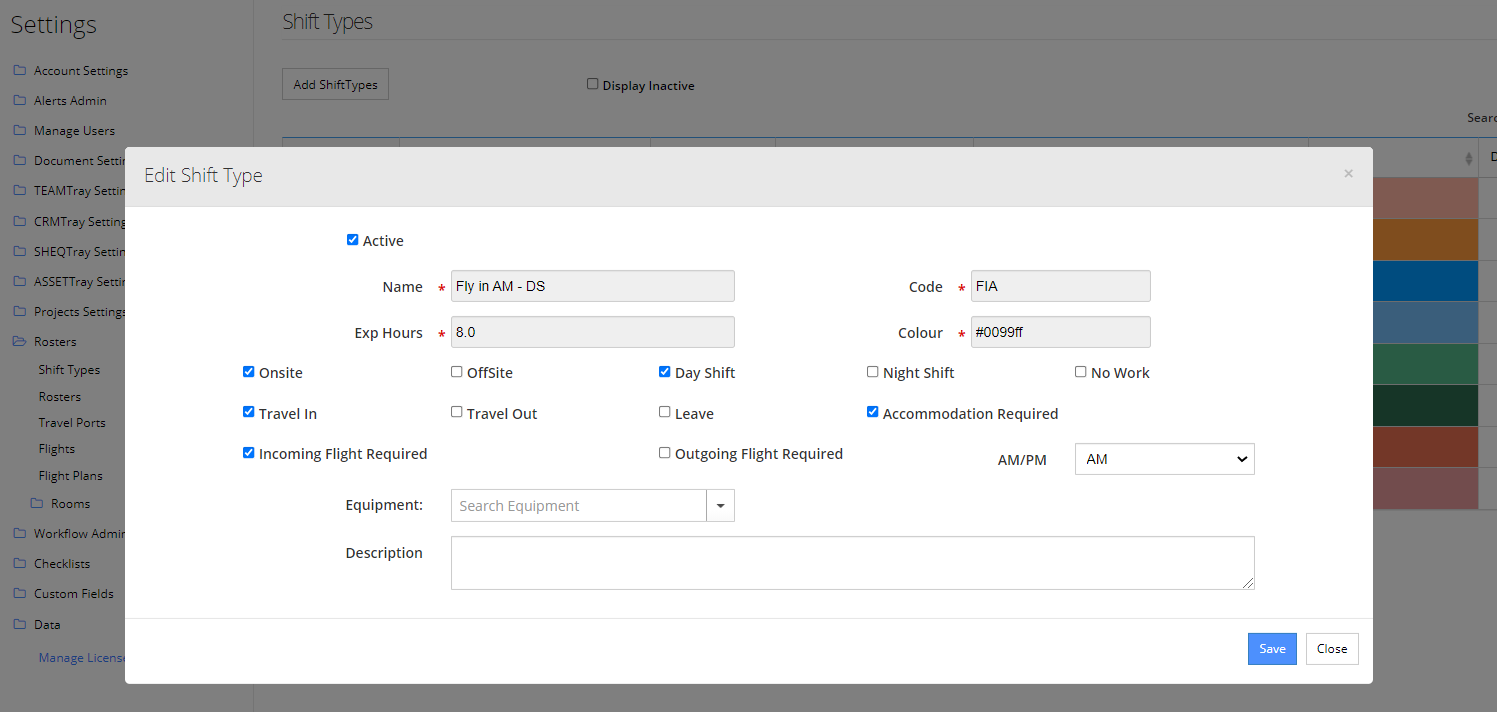Click the Exp Hours input field
This screenshot has width=1497, height=712.
point(593,332)
